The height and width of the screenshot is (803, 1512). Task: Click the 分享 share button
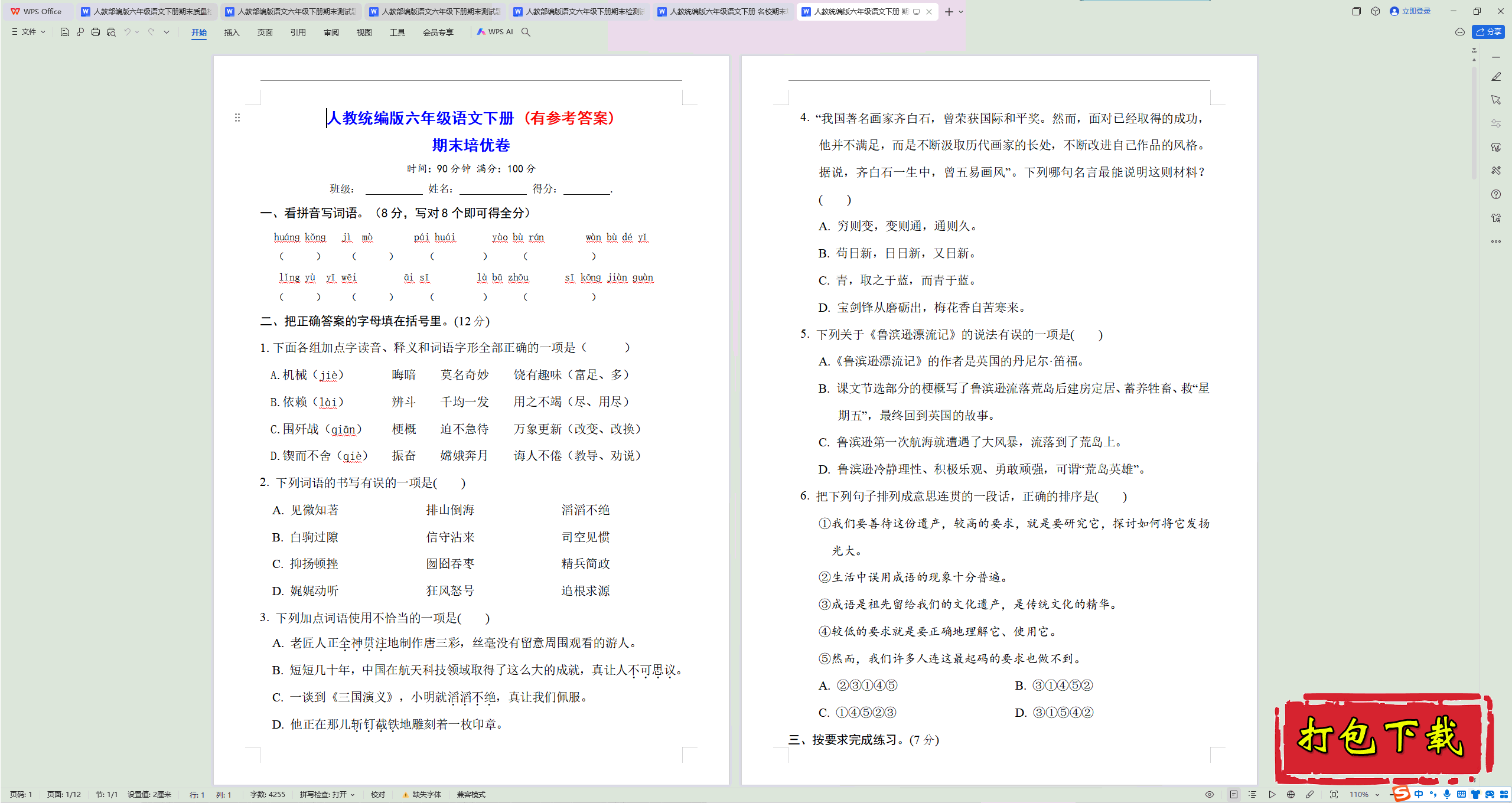coord(1488,32)
